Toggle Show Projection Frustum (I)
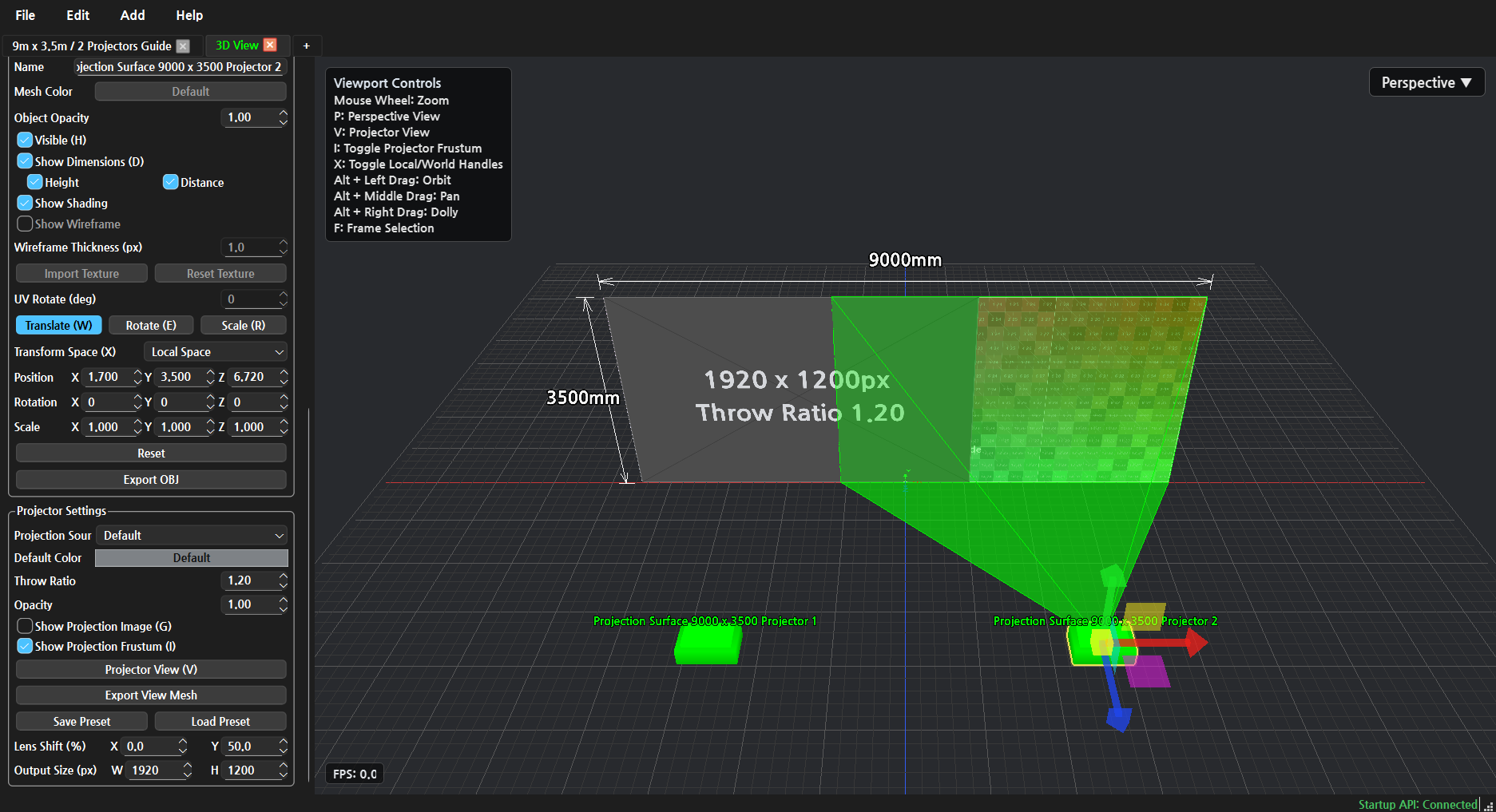The height and width of the screenshot is (812, 1496). click(25, 646)
